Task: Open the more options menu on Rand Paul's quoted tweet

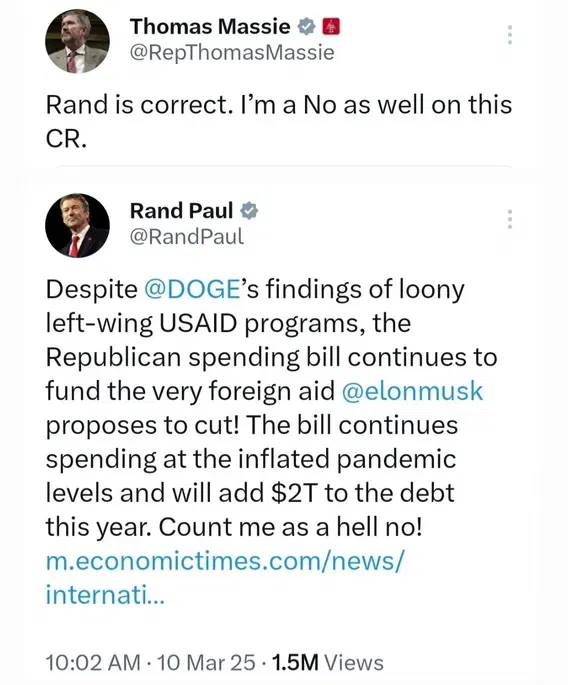Action: coord(509,219)
